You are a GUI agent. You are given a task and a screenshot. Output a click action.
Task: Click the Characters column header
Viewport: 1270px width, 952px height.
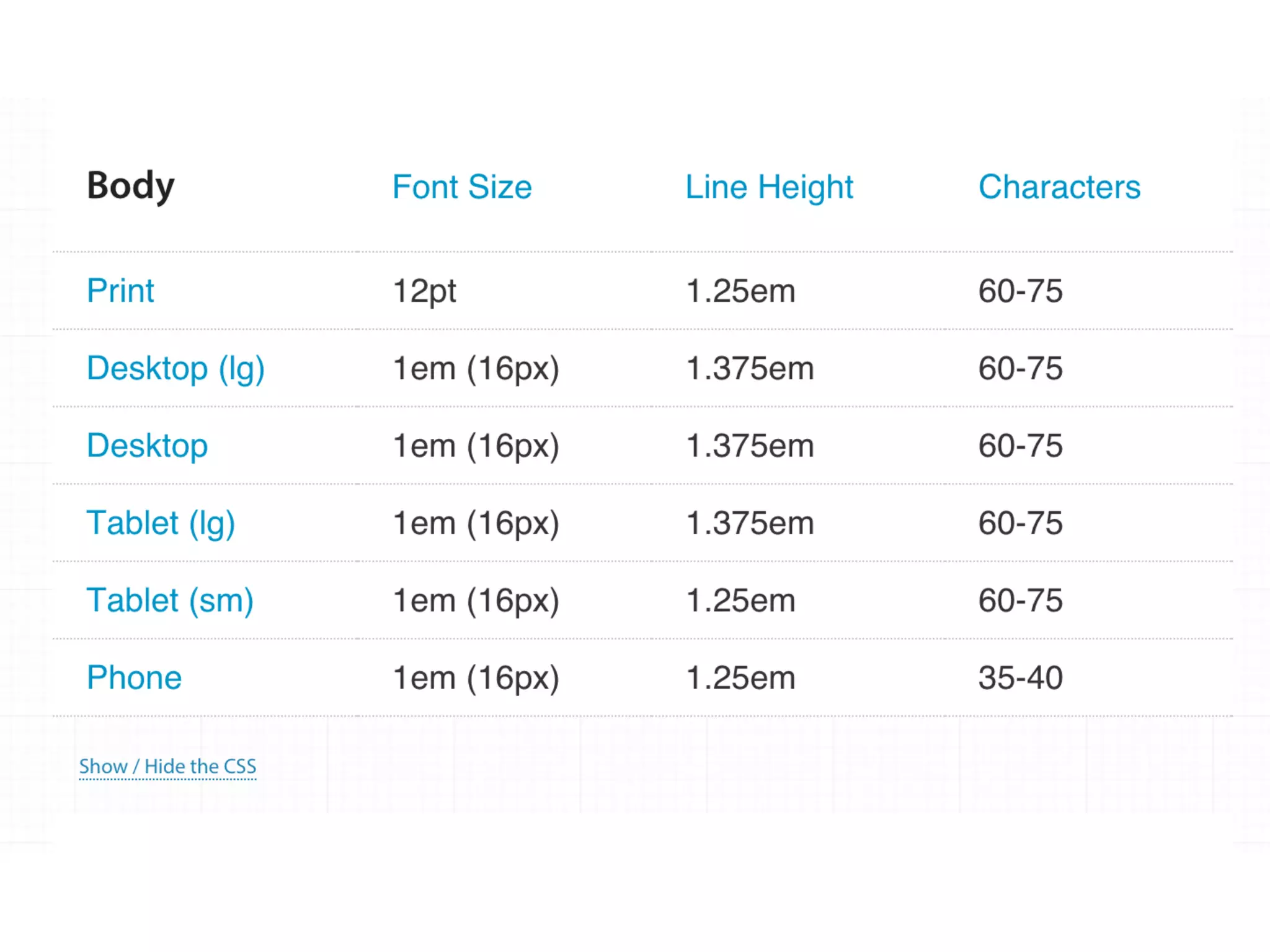(1059, 187)
